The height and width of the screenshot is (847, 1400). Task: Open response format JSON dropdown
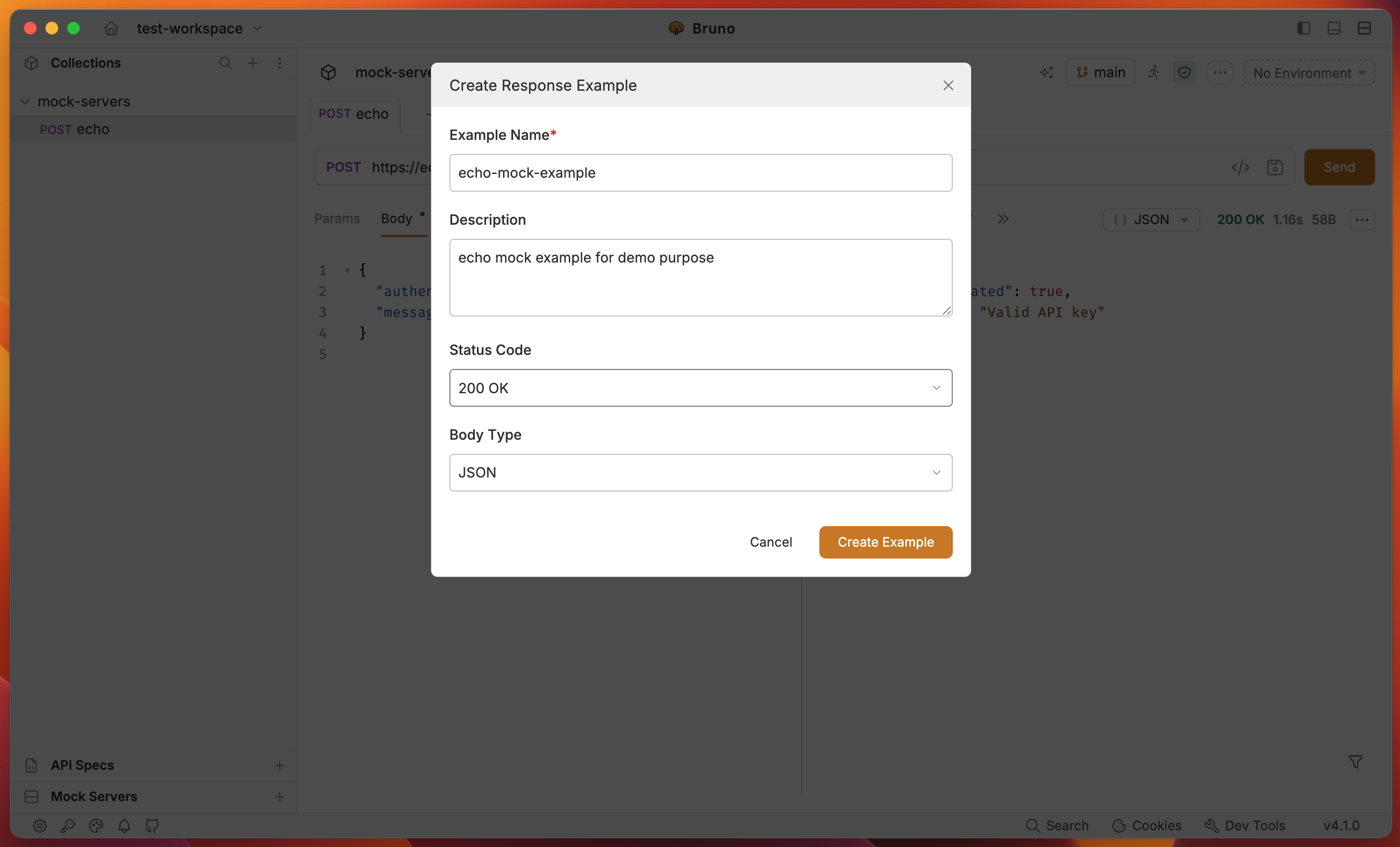1151,220
